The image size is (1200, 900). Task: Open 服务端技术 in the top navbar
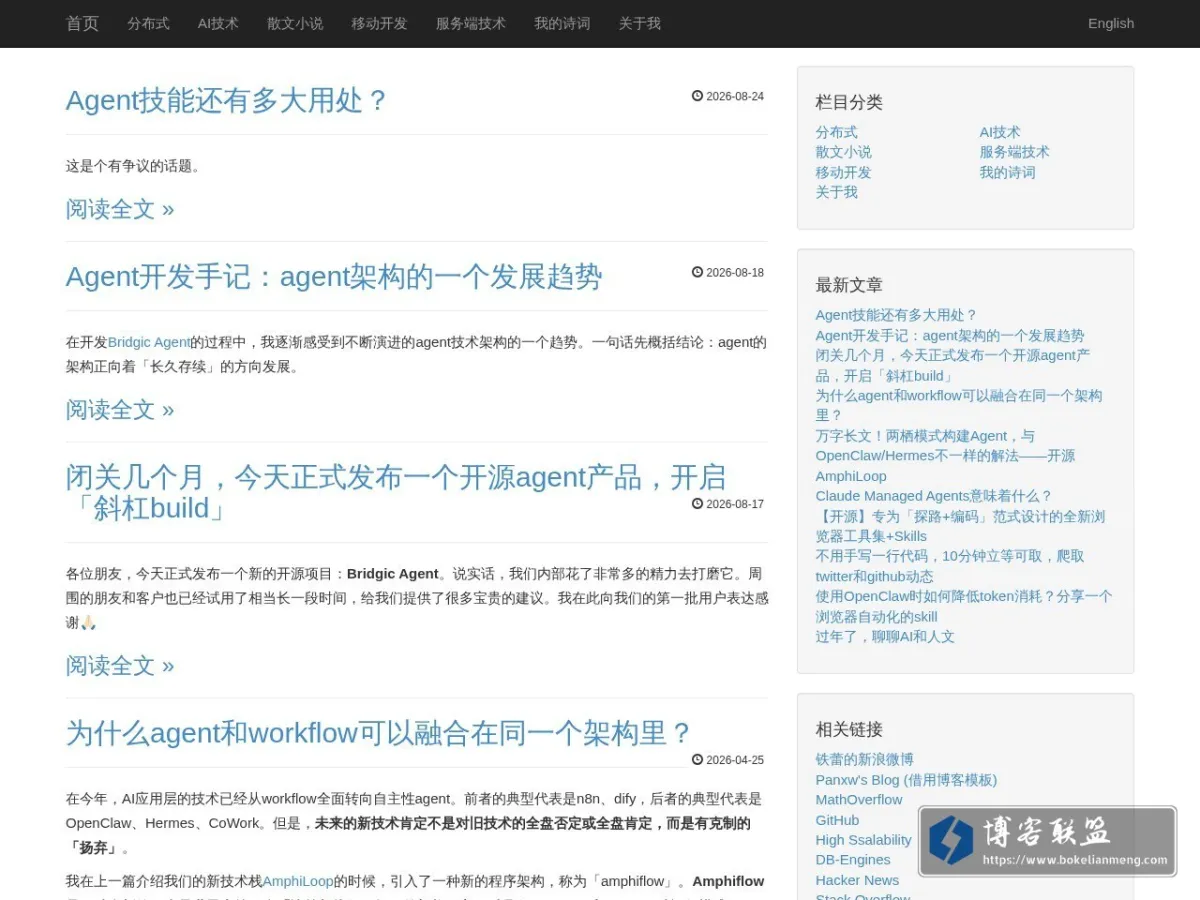(471, 23)
